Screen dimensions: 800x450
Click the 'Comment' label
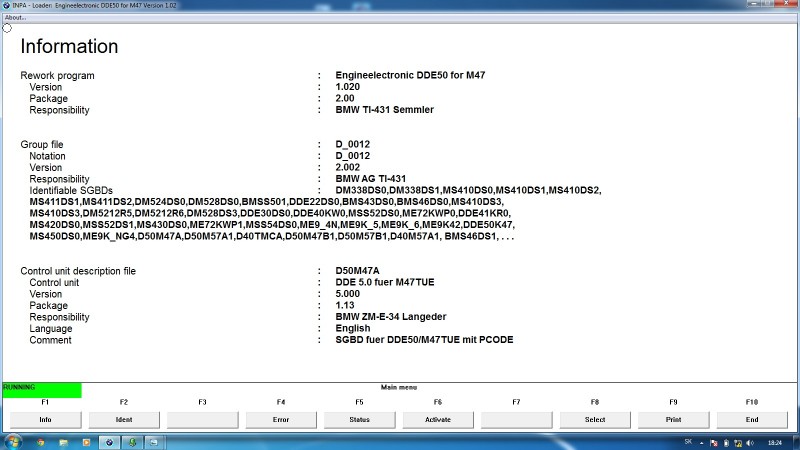point(51,340)
